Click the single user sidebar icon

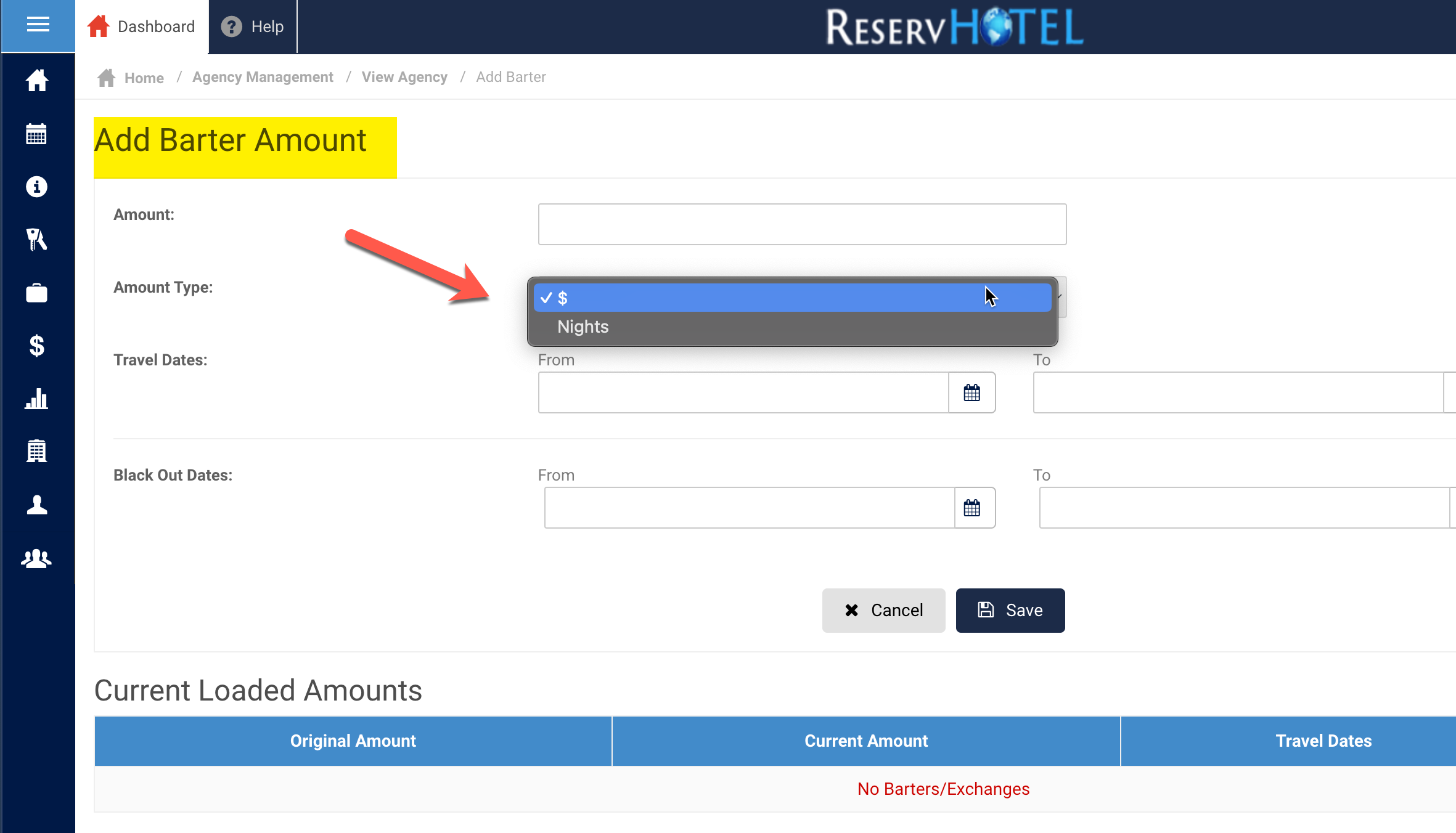tap(36, 505)
